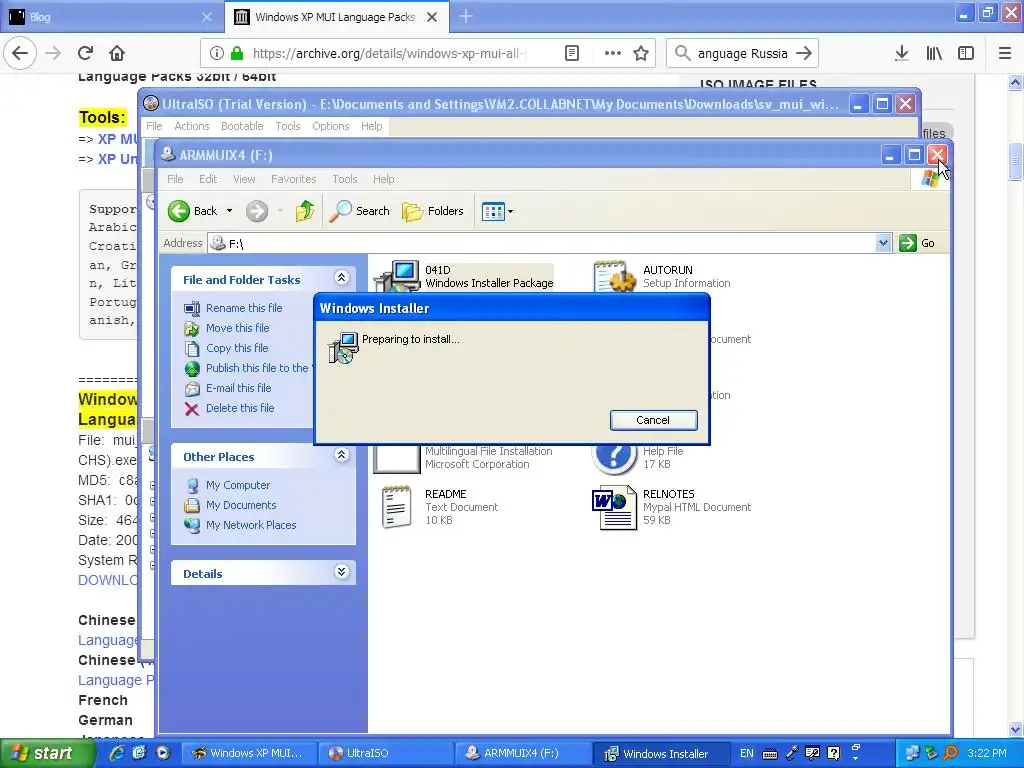Close the Windows XP MUI Language Packs tab
Viewport: 1024px width, 768px height.
tap(432, 17)
